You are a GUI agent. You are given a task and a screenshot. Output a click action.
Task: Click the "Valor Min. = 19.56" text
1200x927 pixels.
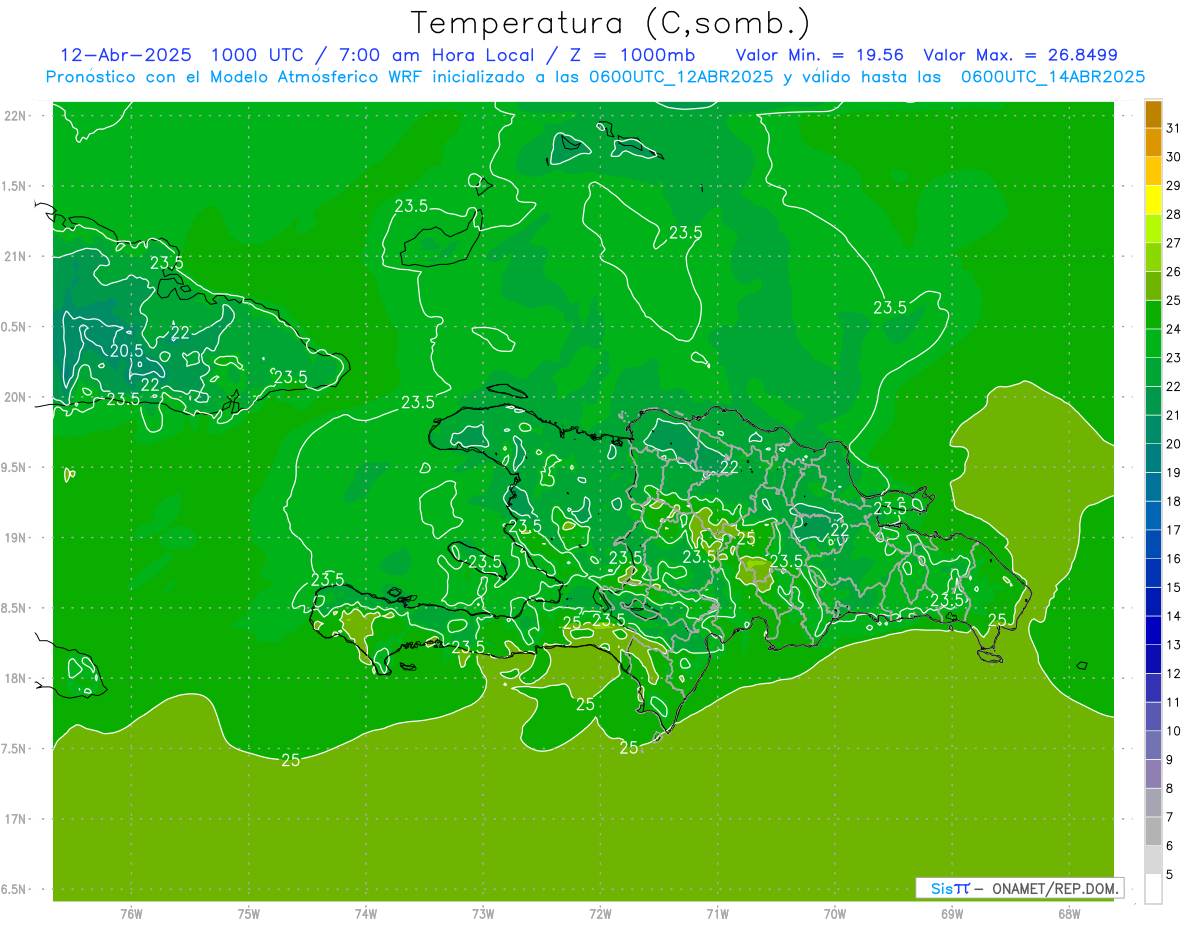(x=819, y=54)
